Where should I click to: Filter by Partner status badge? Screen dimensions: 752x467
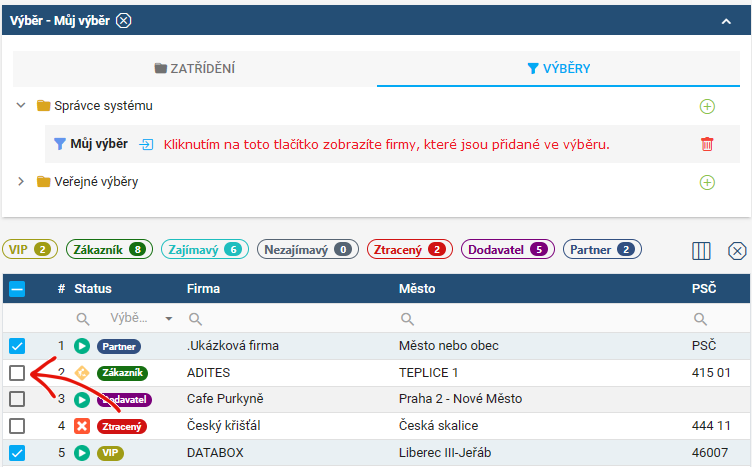click(602, 249)
